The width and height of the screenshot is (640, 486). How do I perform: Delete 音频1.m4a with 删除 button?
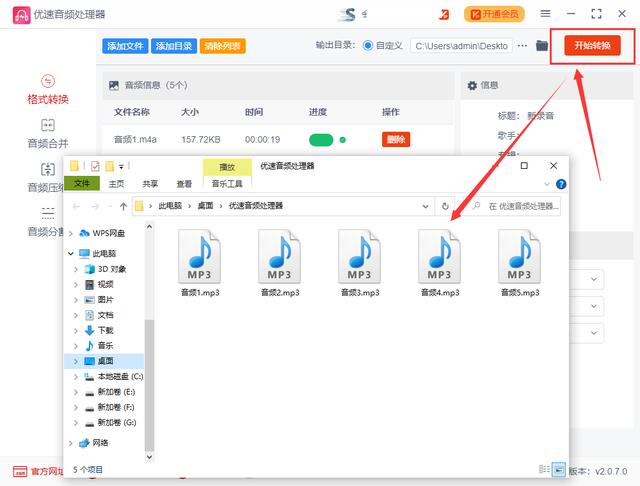click(396, 140)
